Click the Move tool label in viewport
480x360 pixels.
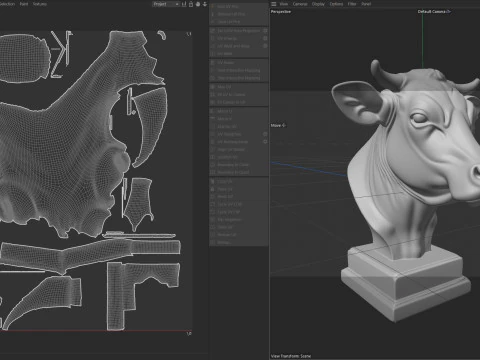(x=278, y=125)
